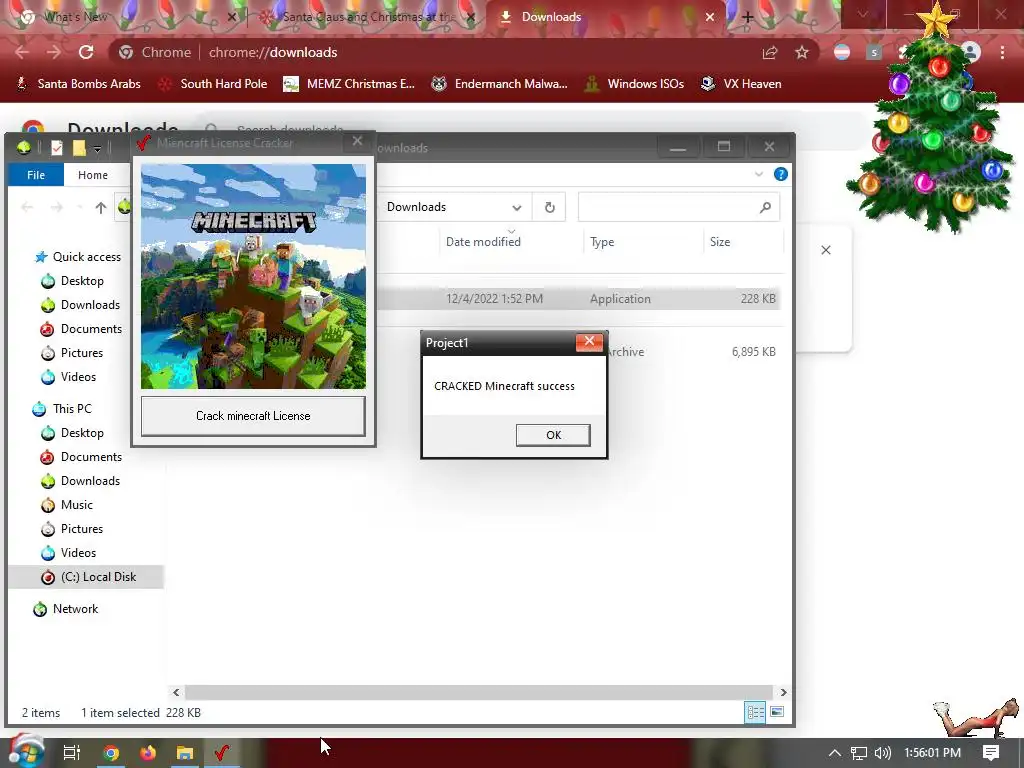Go forward in Chrome

coord(54,52)
